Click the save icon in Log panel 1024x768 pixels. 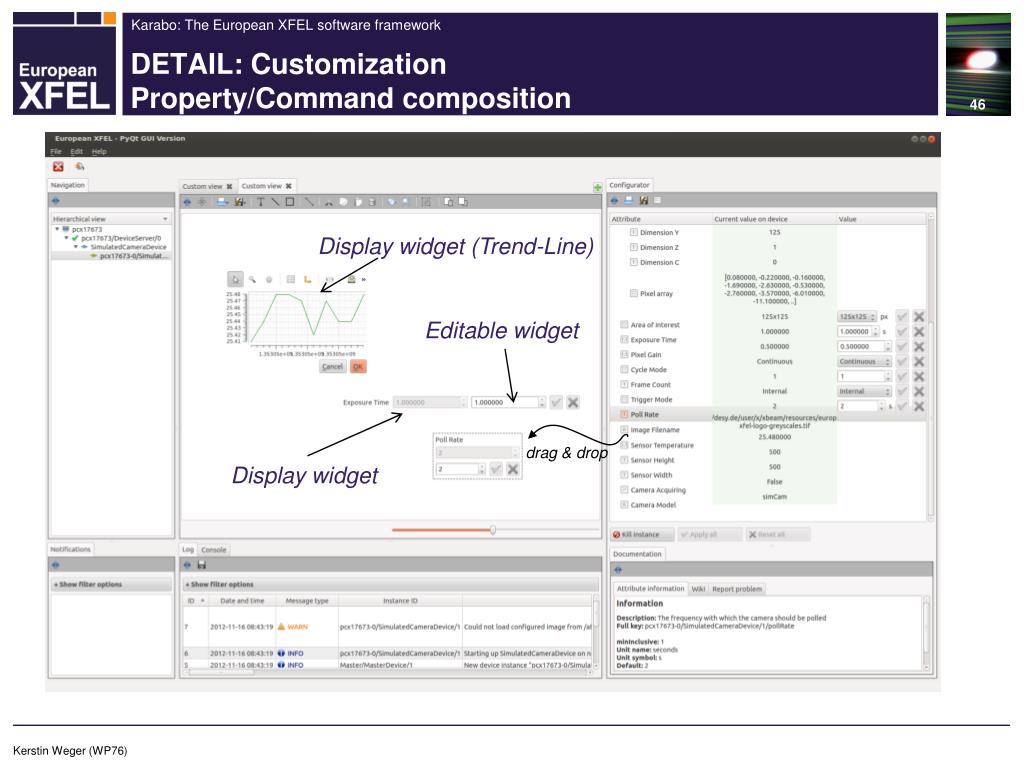pos(202,565)
